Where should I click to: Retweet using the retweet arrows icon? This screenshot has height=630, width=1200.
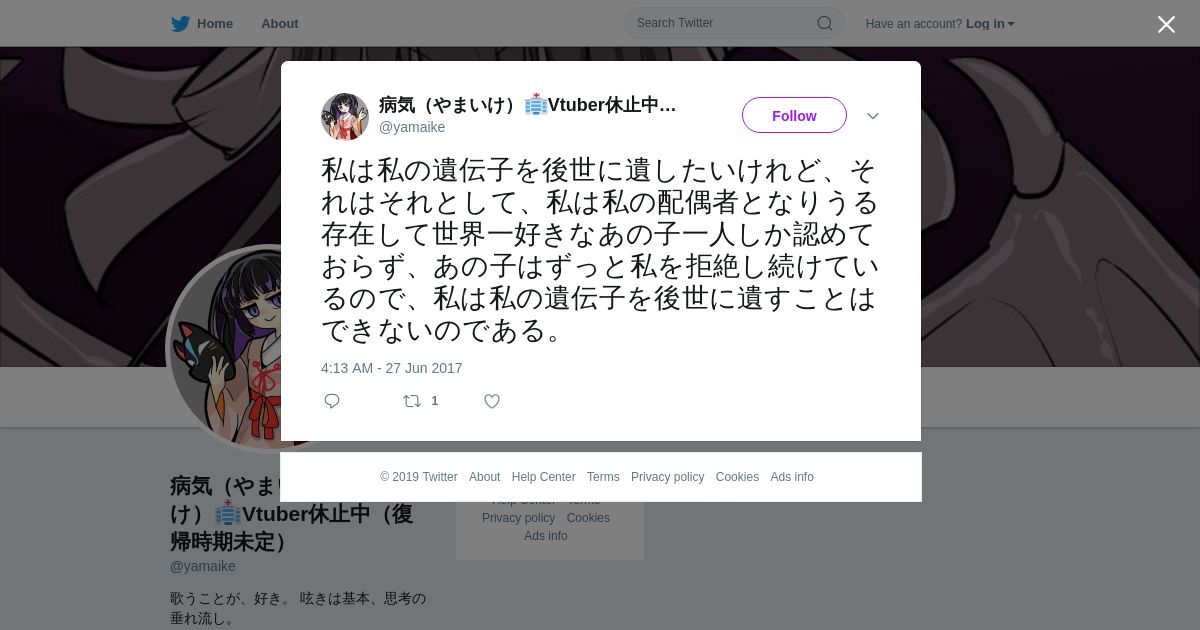(412, 401)
